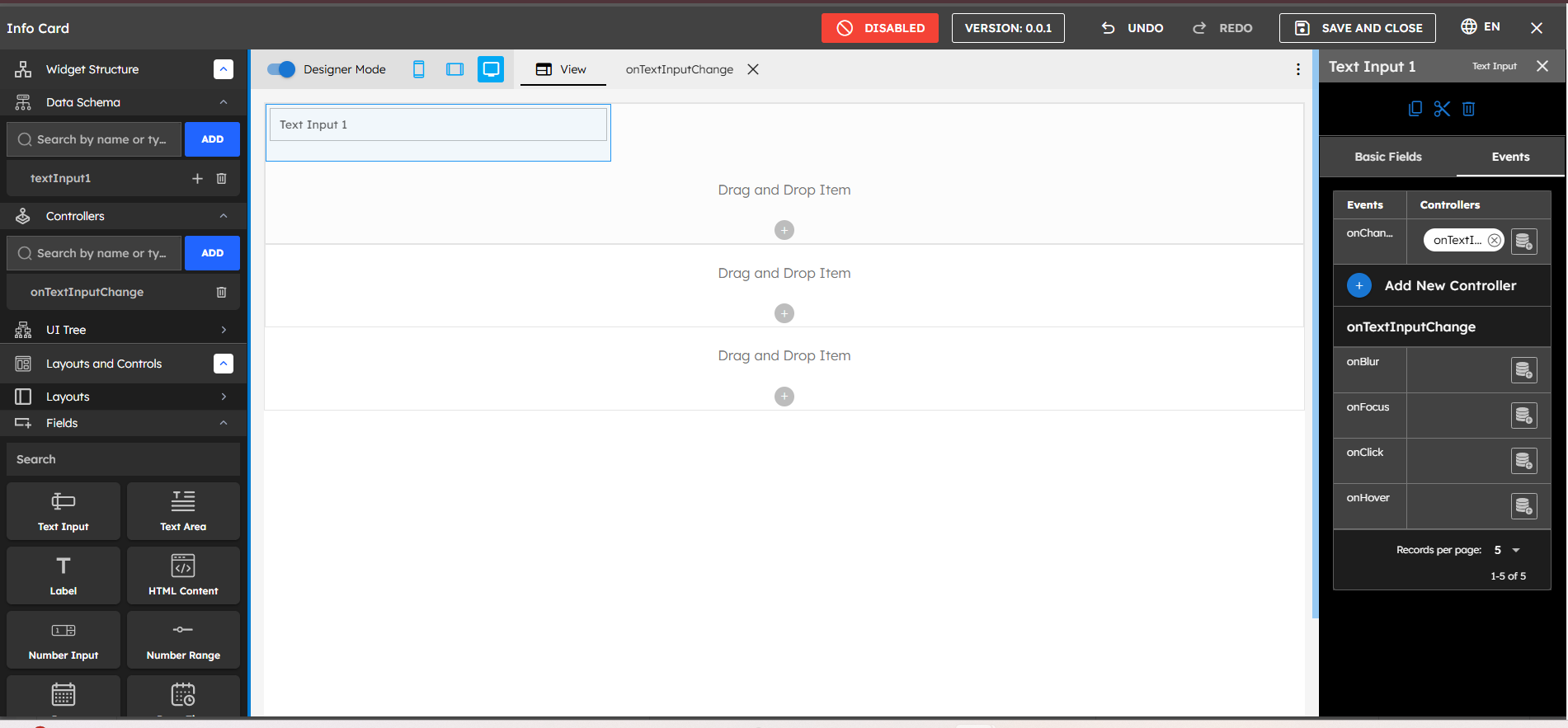Remove the onTextI... controller chip

coord(1495,240)
